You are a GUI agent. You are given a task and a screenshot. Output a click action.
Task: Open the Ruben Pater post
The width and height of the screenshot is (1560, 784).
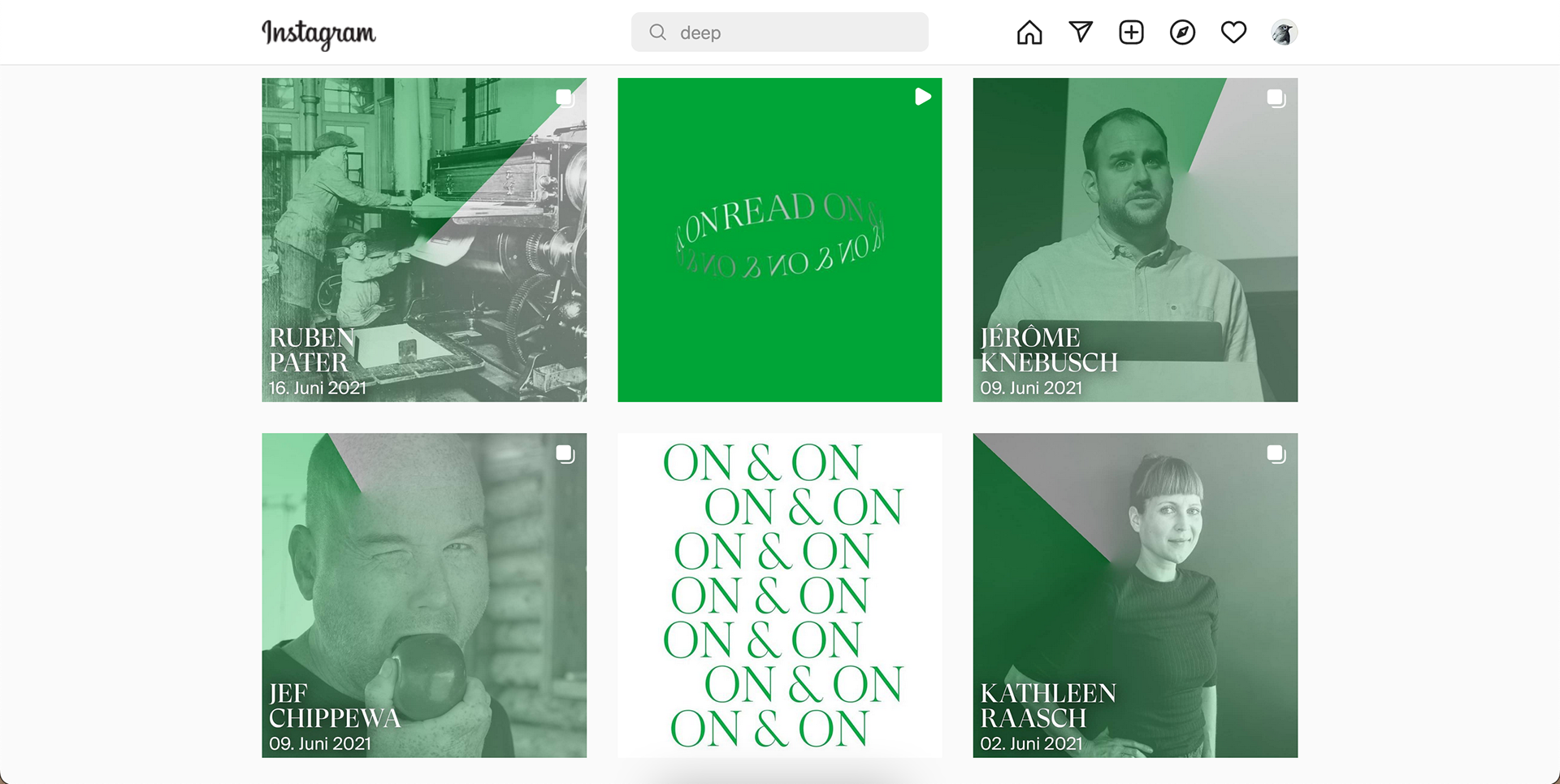click(424, 240)
